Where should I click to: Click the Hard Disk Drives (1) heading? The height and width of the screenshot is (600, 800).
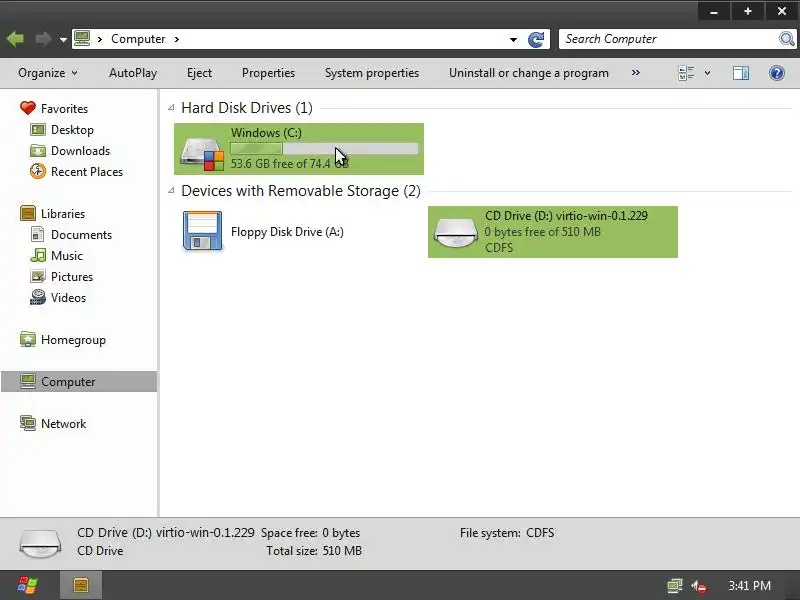[247, 108]
